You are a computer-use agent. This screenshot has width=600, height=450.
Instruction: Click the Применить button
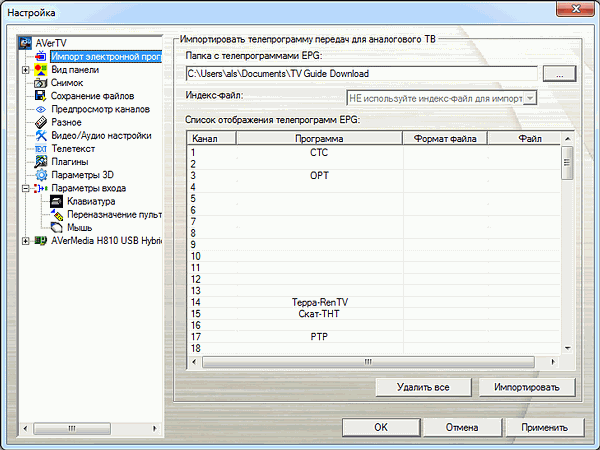(545, 427)
